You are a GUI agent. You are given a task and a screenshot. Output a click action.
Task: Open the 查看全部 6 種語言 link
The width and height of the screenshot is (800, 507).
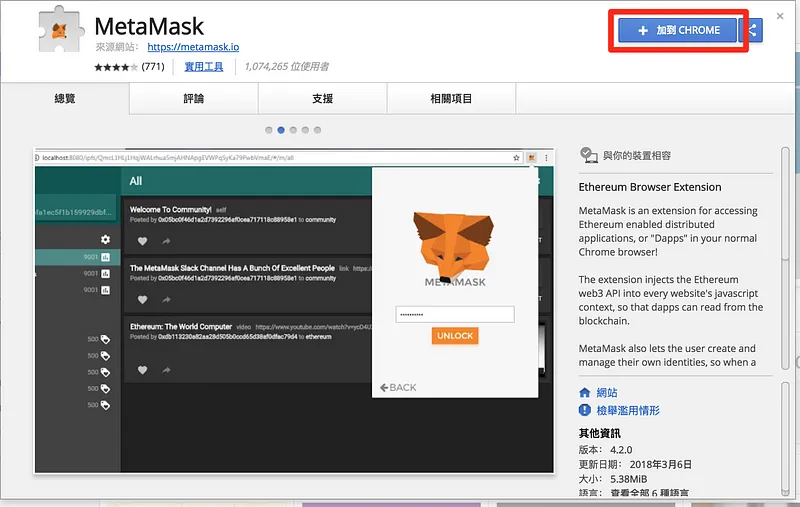[649, 493]
